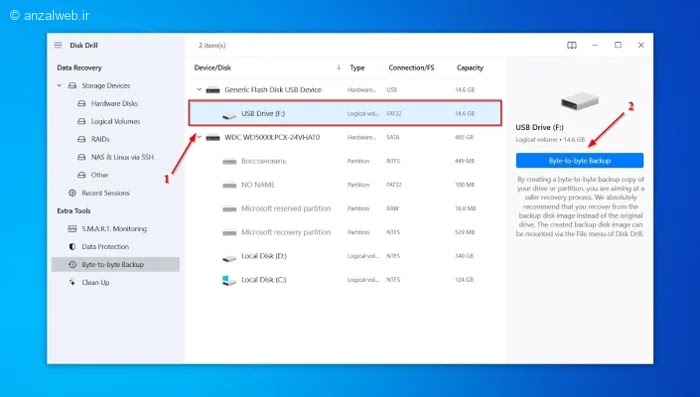Select Hardware Disks in sidebar
This screenshot has height=397, width=700.
tap(114, 103)
